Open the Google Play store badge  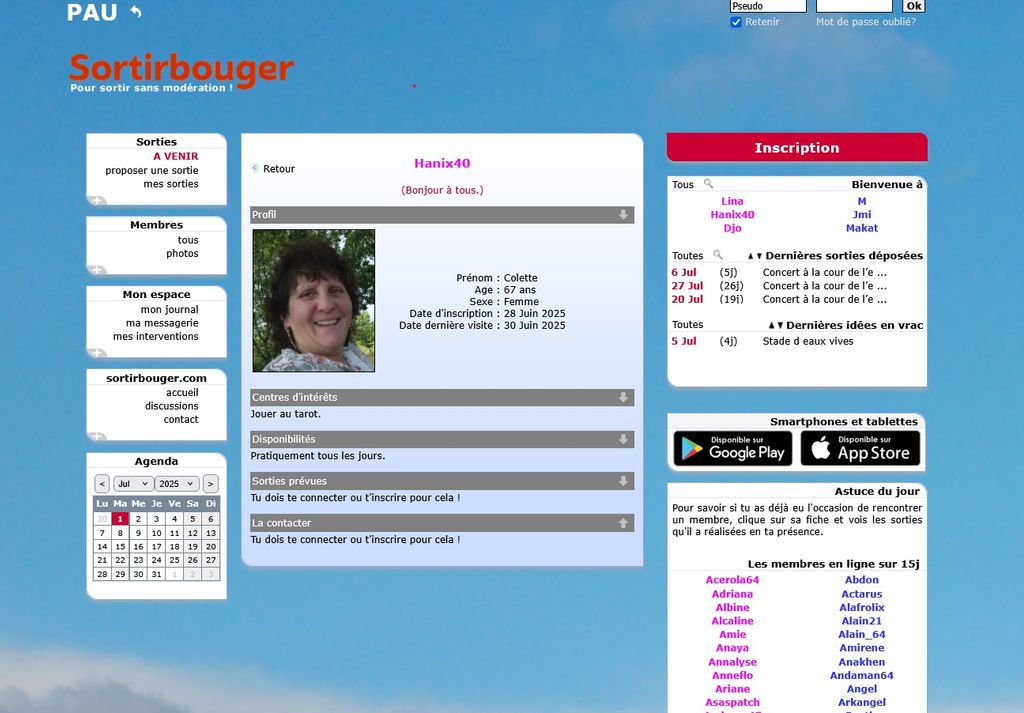[x=733, y=448]
